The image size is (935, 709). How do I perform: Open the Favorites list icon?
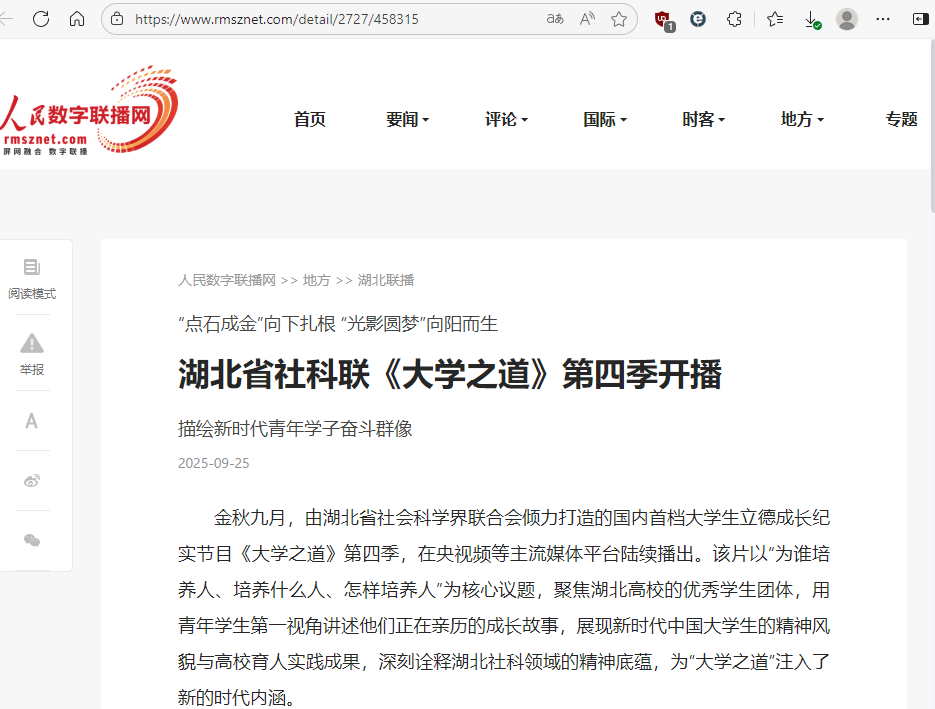point(775,19)
